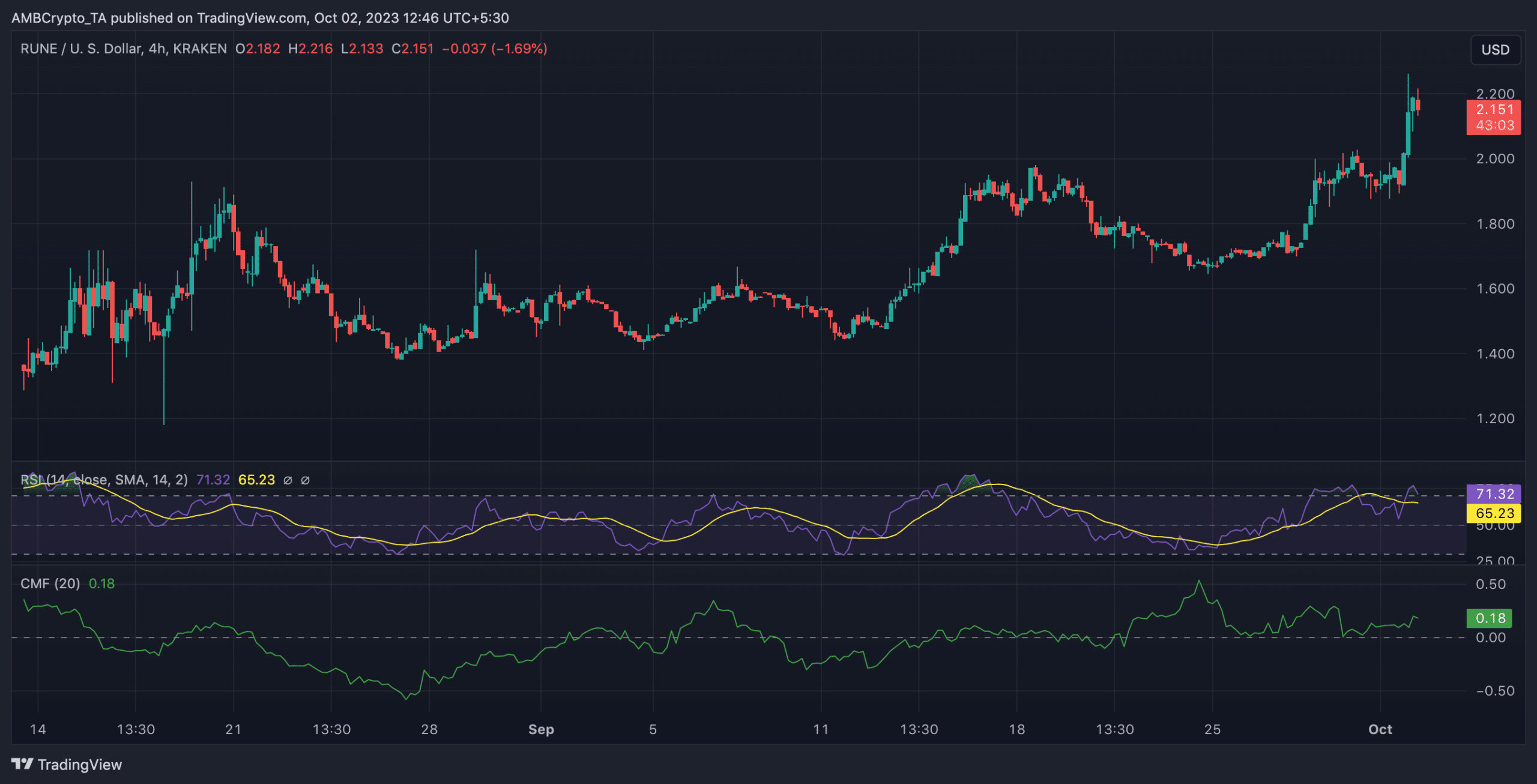Click the 21 date label on time axis
The image size is (1537, 784).
233,729
